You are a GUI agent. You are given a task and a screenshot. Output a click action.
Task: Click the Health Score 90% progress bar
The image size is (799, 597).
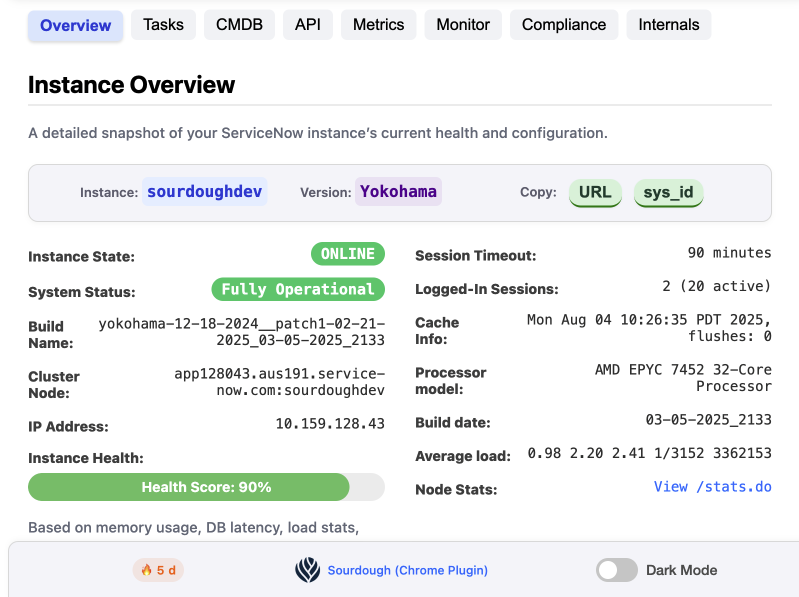206,487
